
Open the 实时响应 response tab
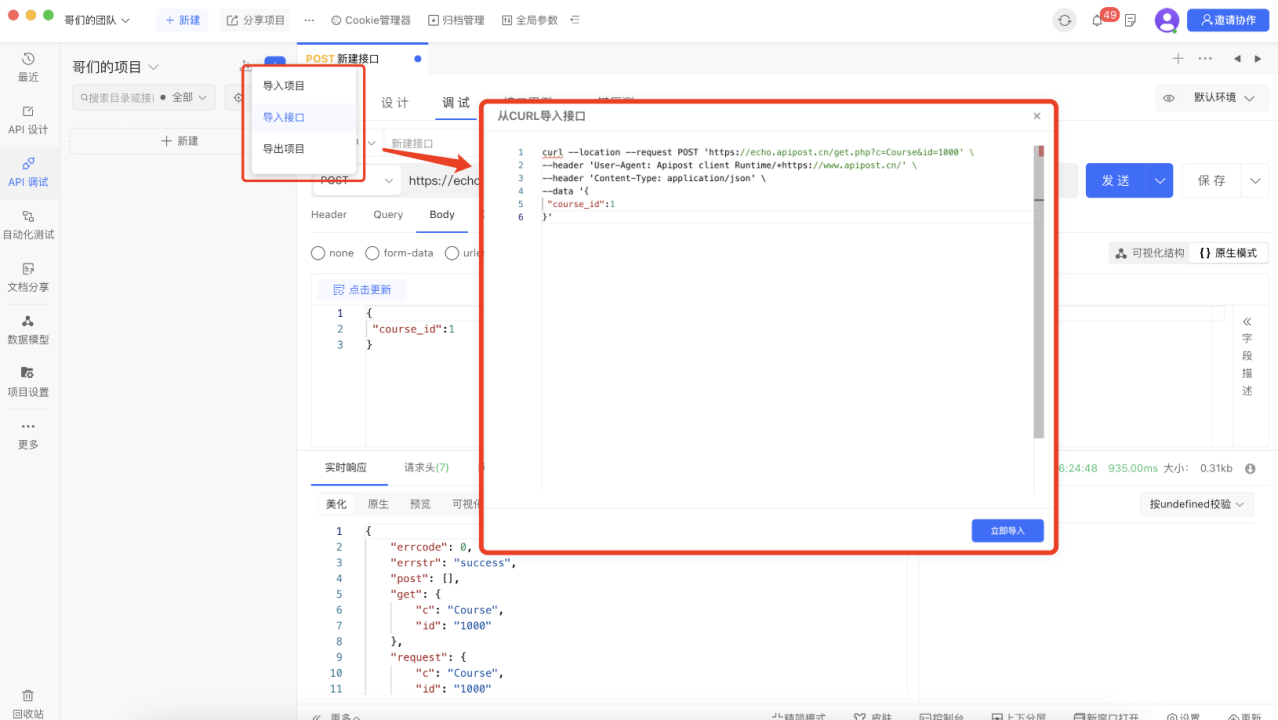tap(346, 467)
